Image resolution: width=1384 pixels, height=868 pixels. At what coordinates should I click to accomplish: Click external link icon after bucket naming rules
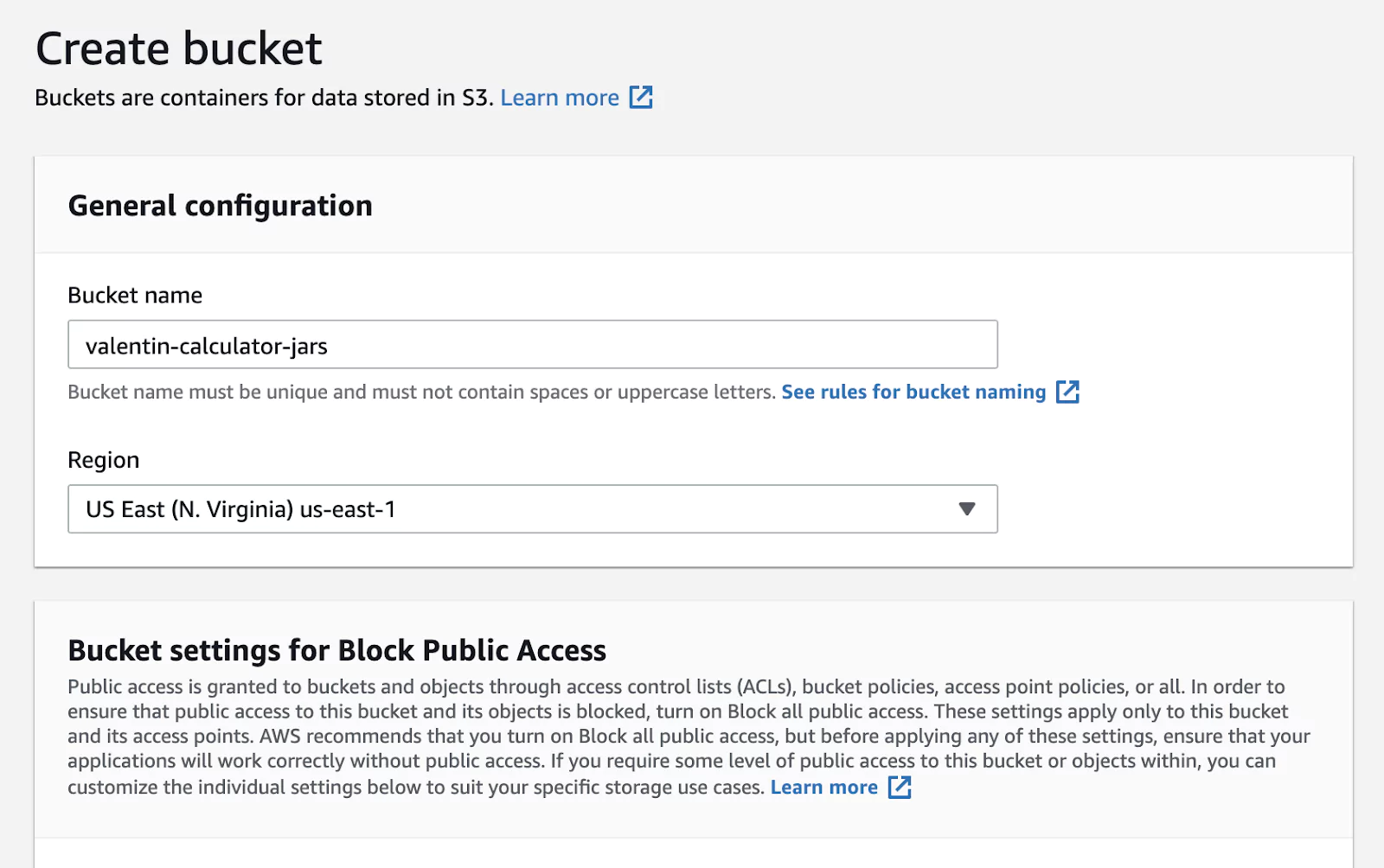[1068, 392]
